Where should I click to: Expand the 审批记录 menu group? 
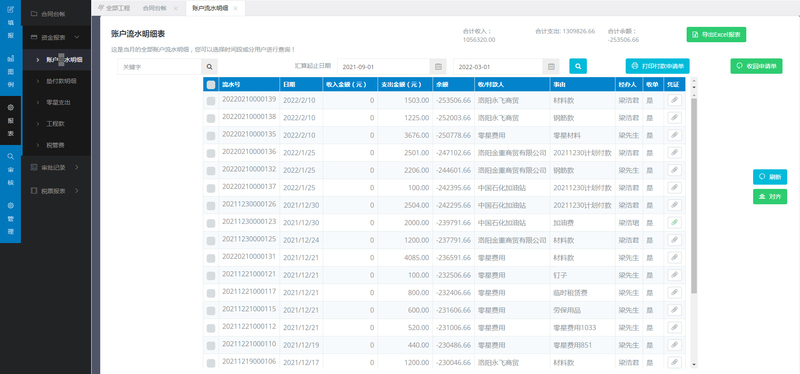click(x=56, y=167)
